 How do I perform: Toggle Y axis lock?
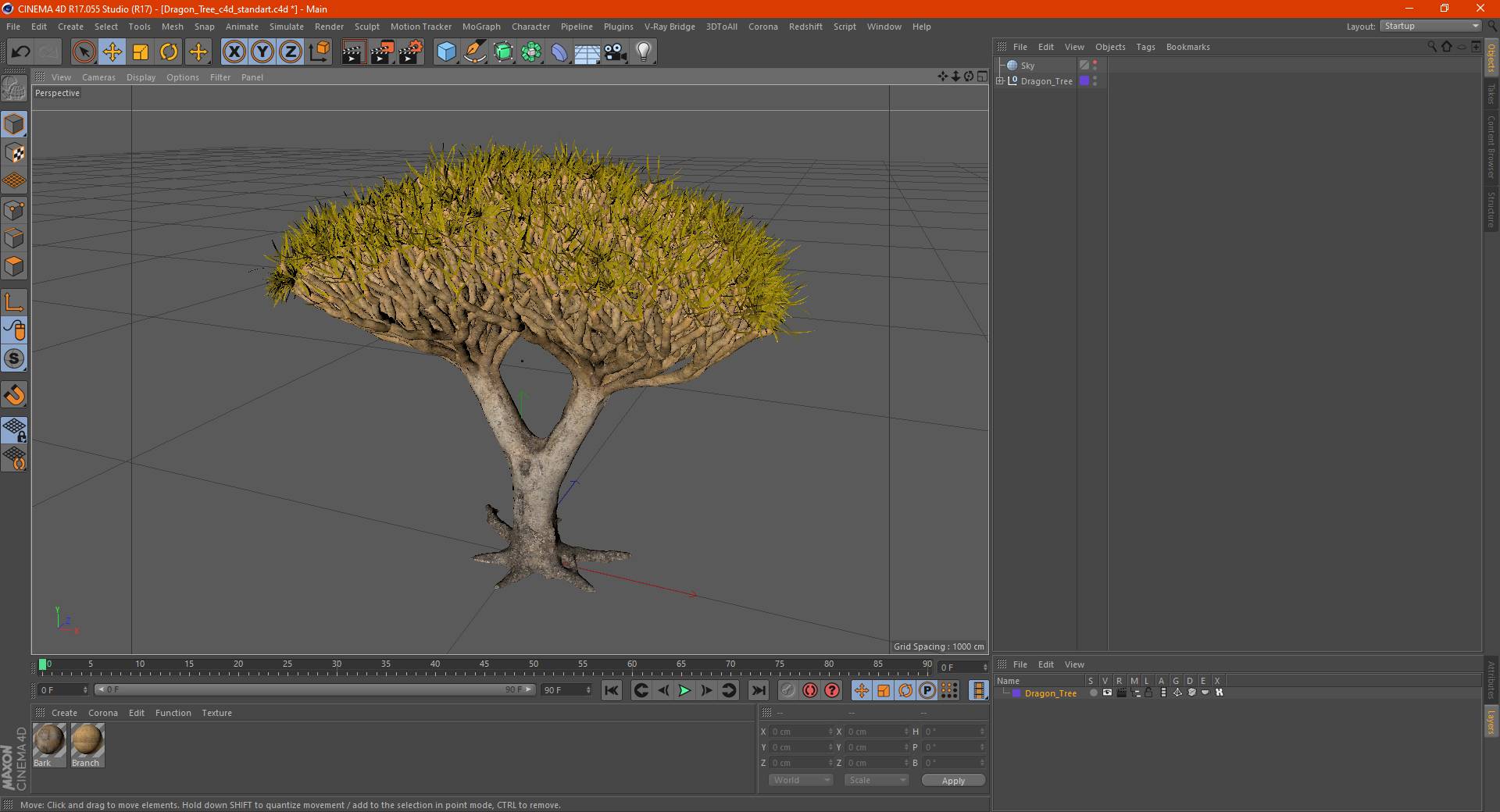click(262, 52)
